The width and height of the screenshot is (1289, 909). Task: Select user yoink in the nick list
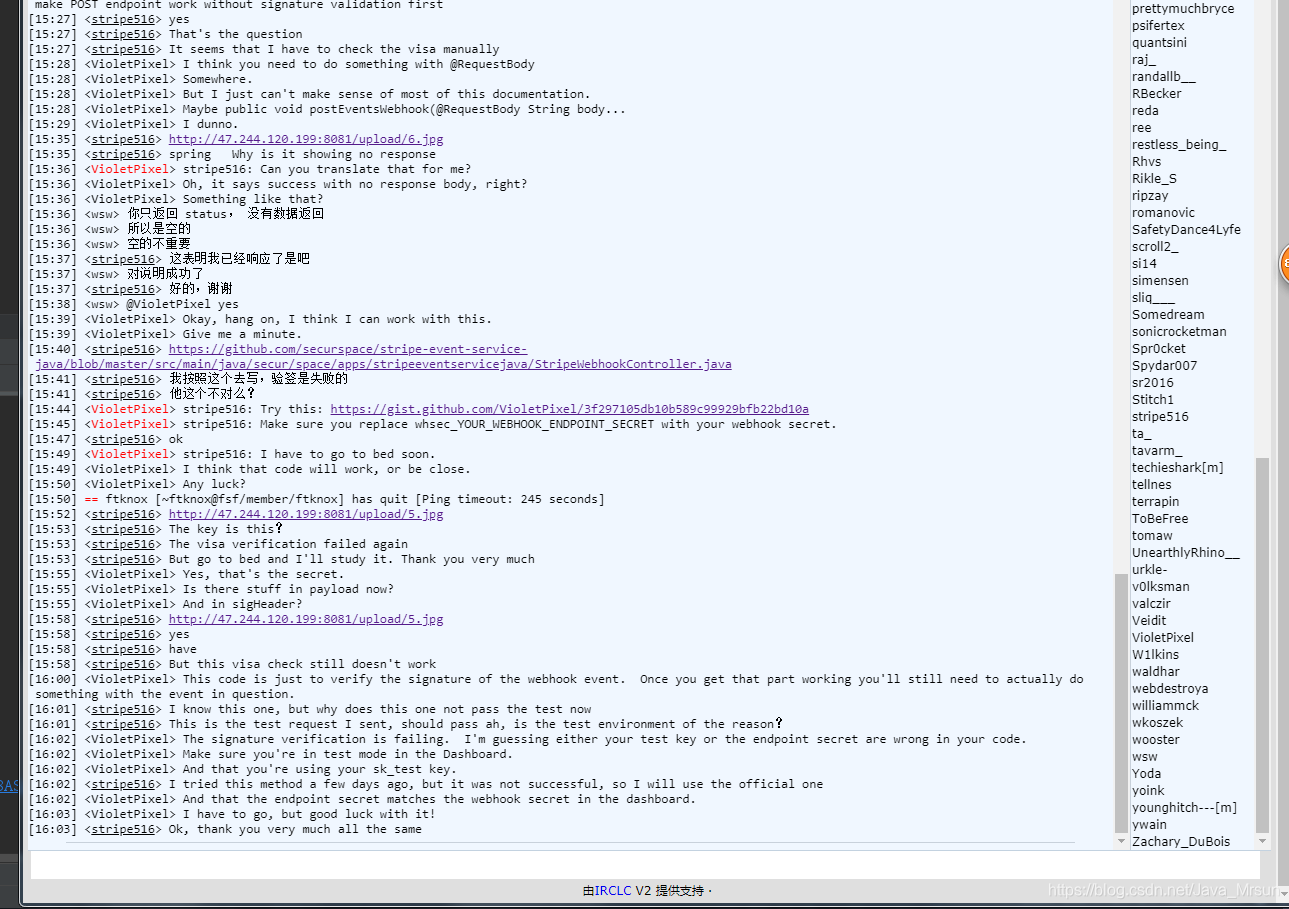1148,791
